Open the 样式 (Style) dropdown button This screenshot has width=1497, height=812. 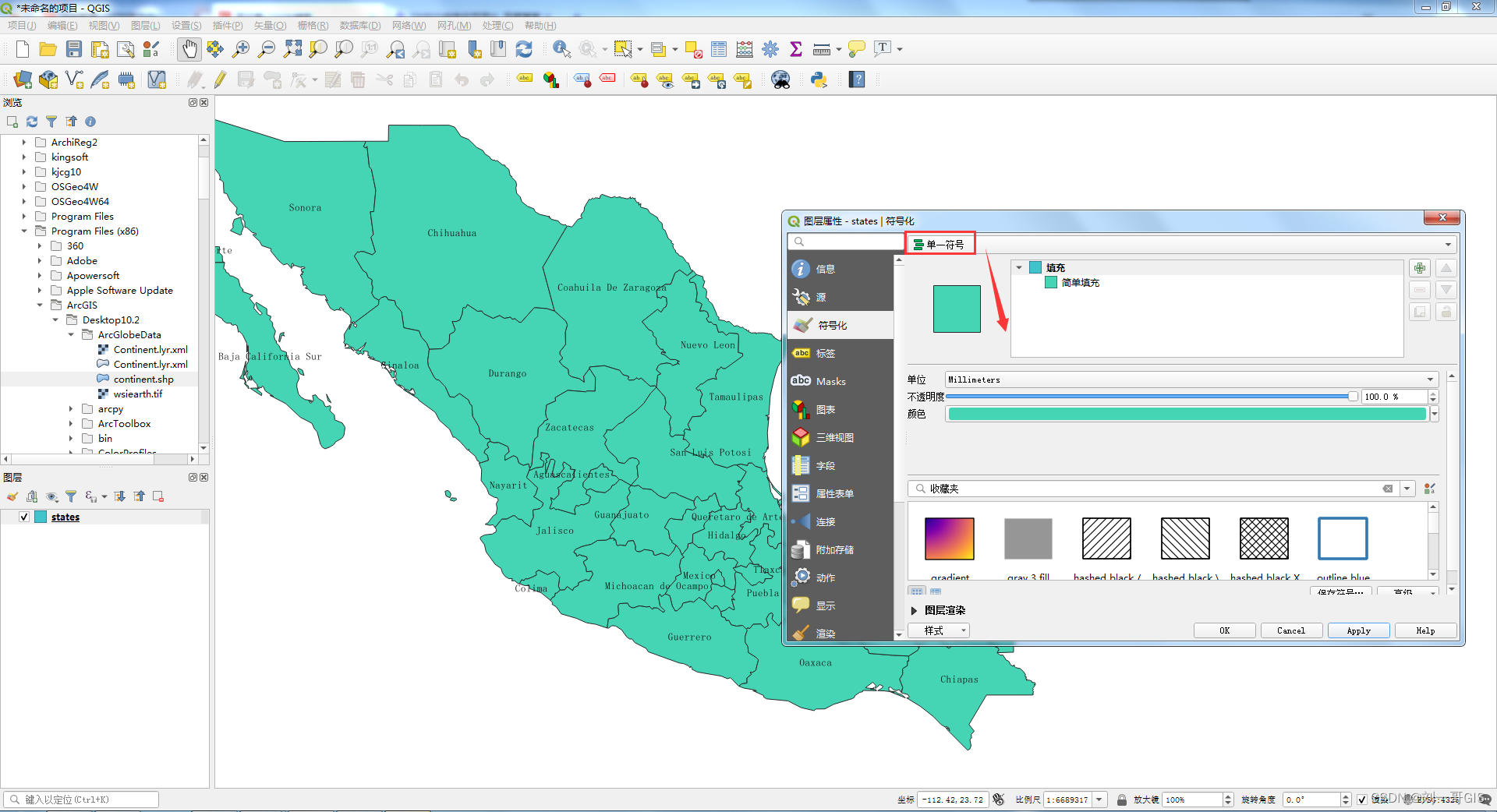(x=939, y=630)
